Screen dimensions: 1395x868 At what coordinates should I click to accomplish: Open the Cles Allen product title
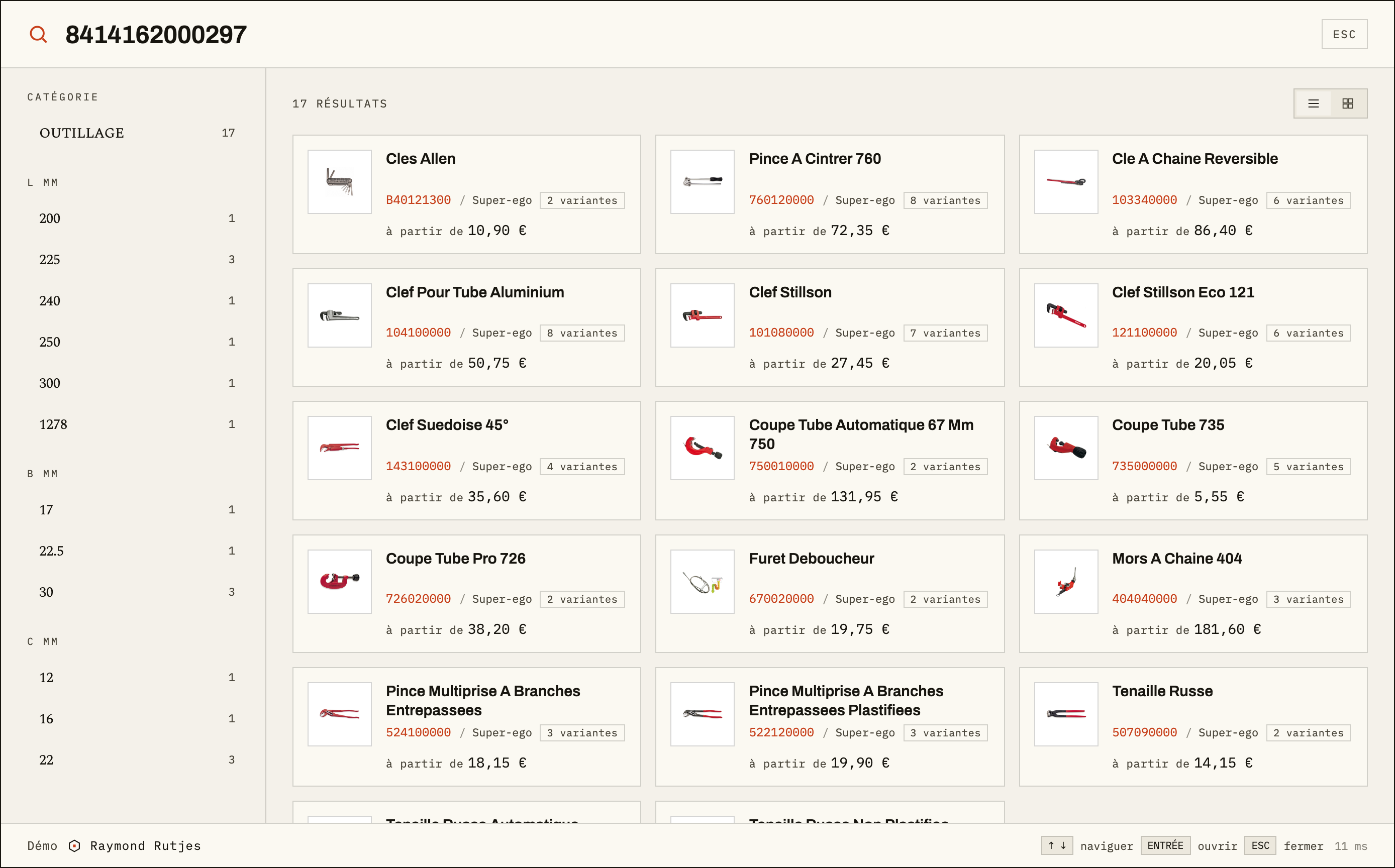coord(421,159)
